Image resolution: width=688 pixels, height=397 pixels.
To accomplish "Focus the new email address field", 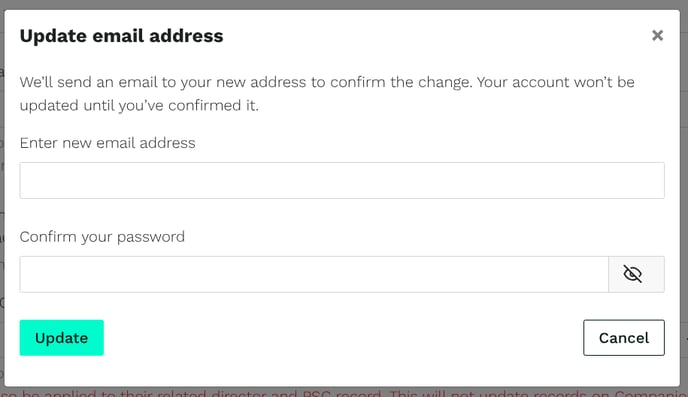I will click(342, 180).
